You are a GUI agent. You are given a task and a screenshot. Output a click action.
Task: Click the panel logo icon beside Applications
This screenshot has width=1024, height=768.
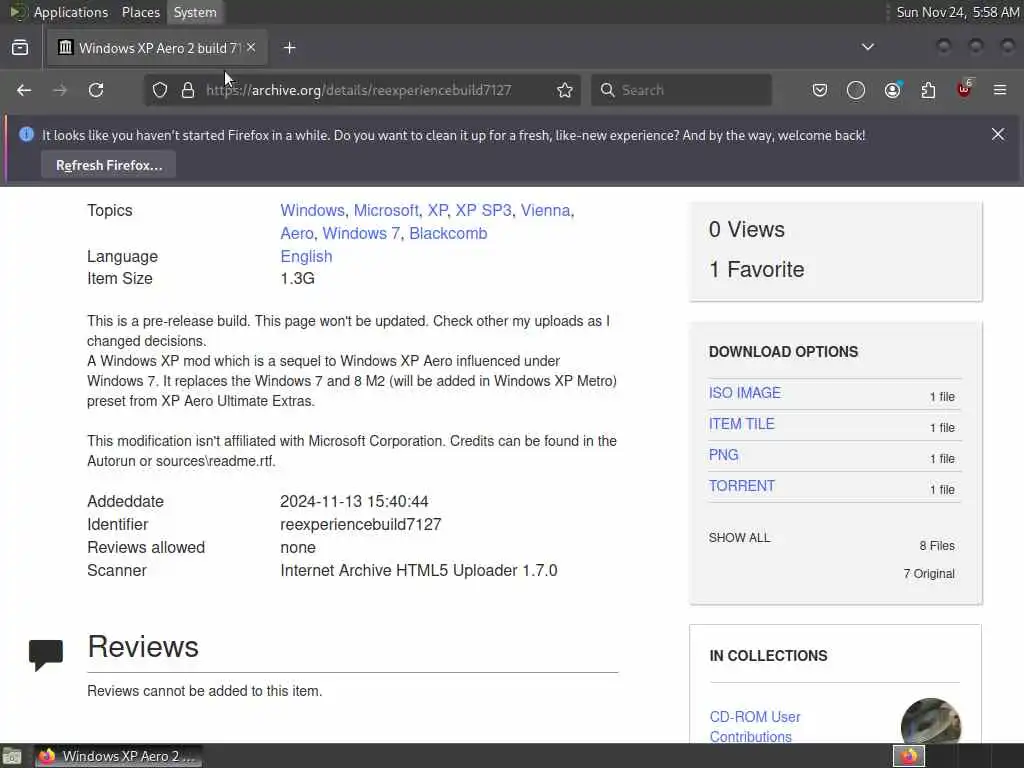point(18,12)
